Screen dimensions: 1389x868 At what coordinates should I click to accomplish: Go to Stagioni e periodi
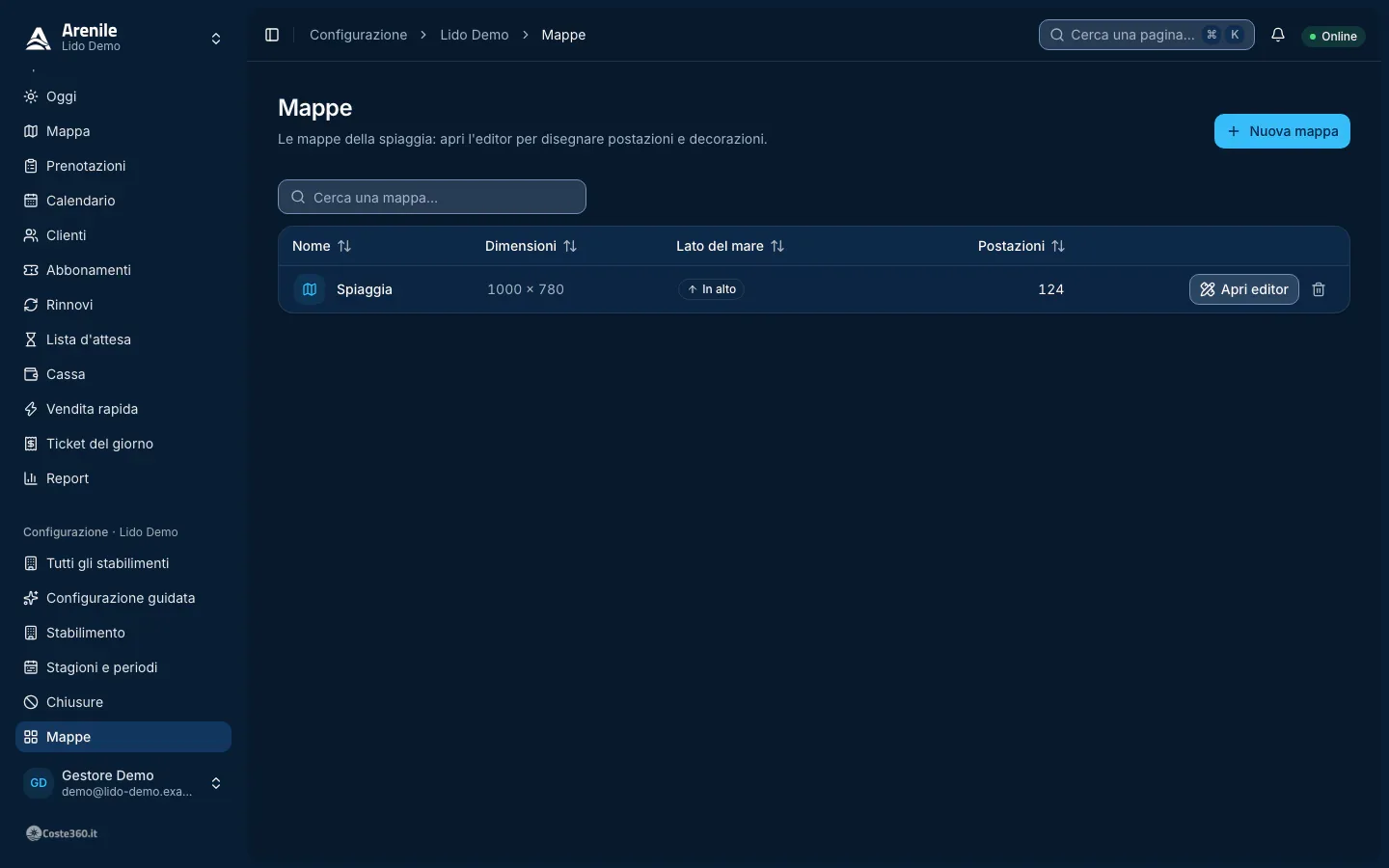[123, 667]
